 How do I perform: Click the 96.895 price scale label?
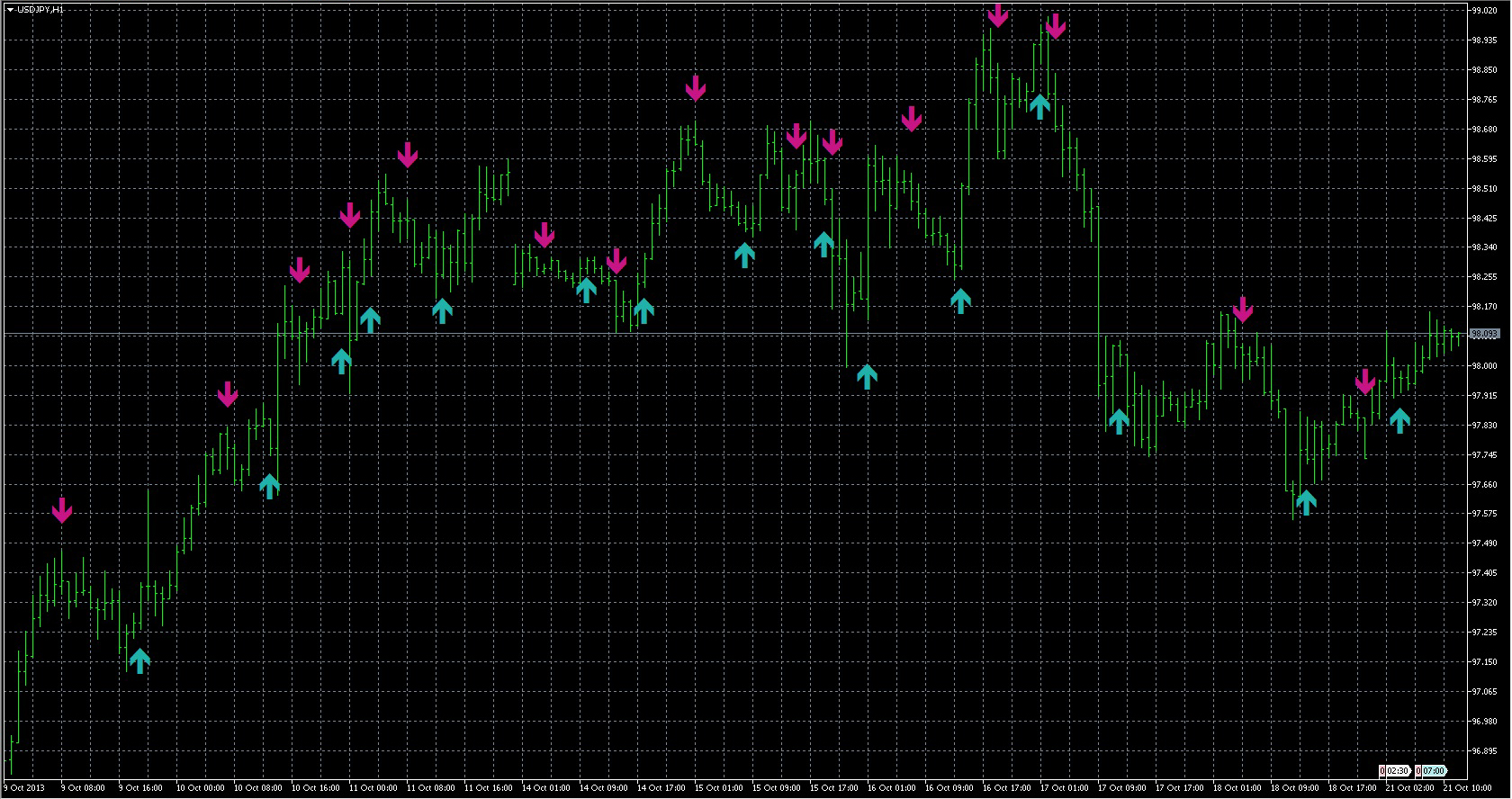(x=1484, y=750)
